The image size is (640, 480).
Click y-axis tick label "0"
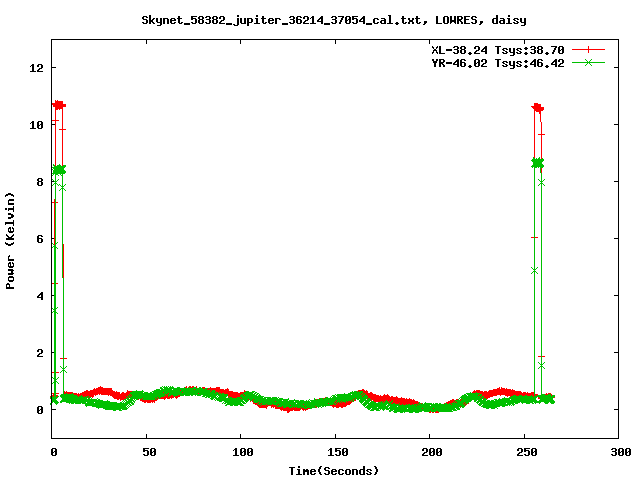click(x=40, y=410)
